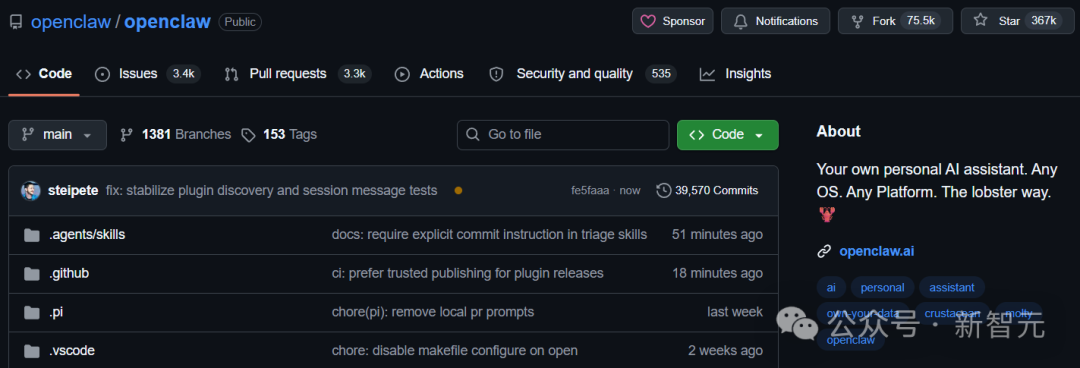This screenshot has height=368, width=1080.
Task: Click the folder icon for .github
Action: click(x=31, y=274)
